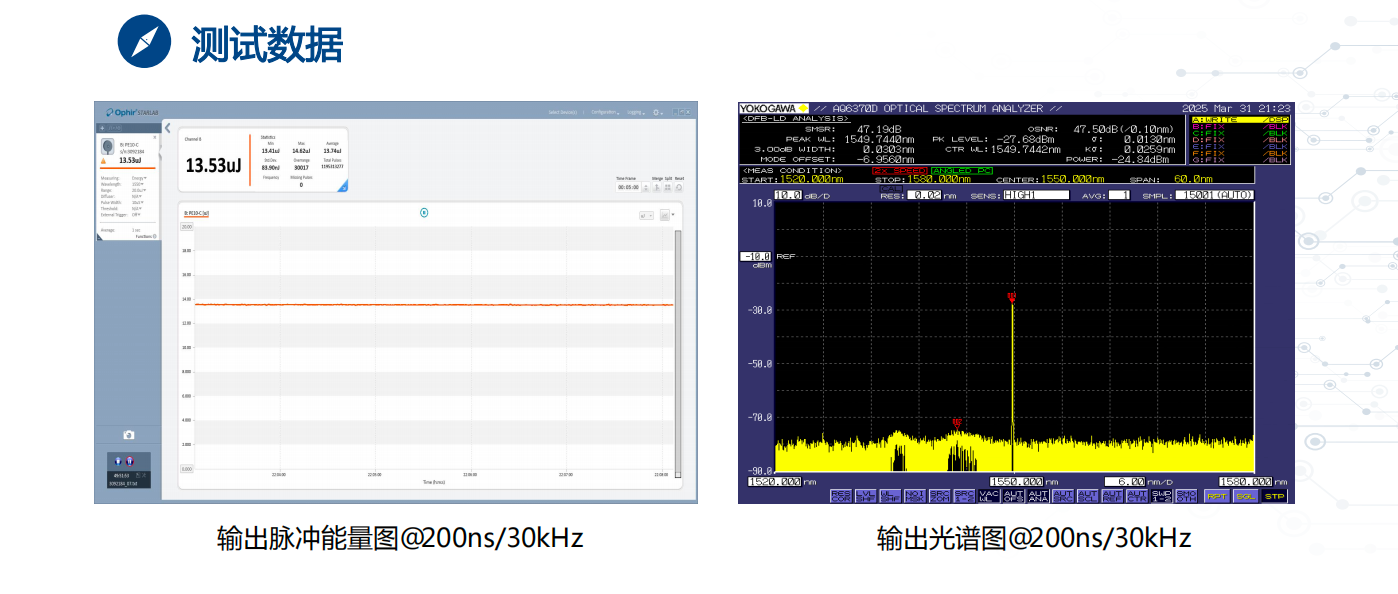Open the Configuration menu in StarLab

pyautogui.click(x=605, y=112)
